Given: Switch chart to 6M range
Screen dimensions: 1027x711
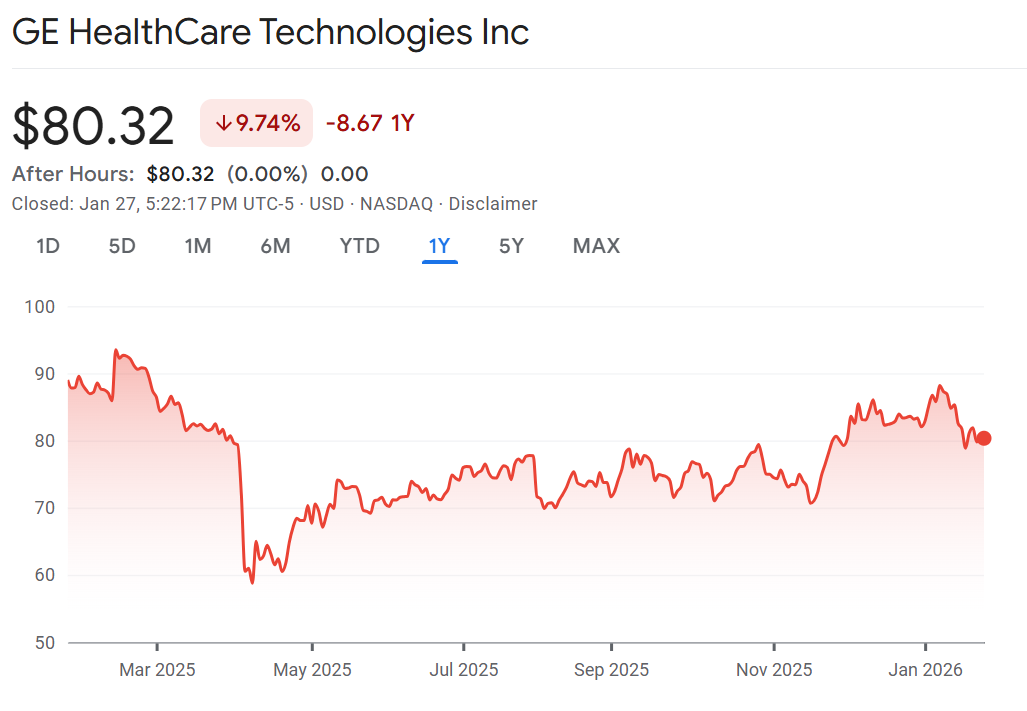Looking at the screenshot, I should pyautogui.click(x=275, y=246).
